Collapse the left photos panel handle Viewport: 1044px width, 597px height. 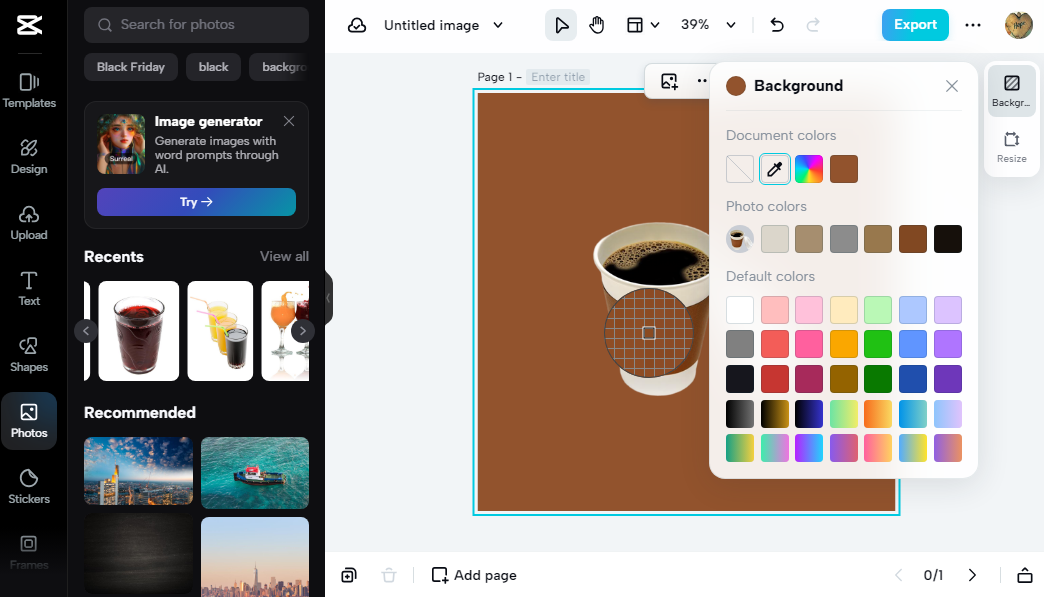[x=328, y=298]
